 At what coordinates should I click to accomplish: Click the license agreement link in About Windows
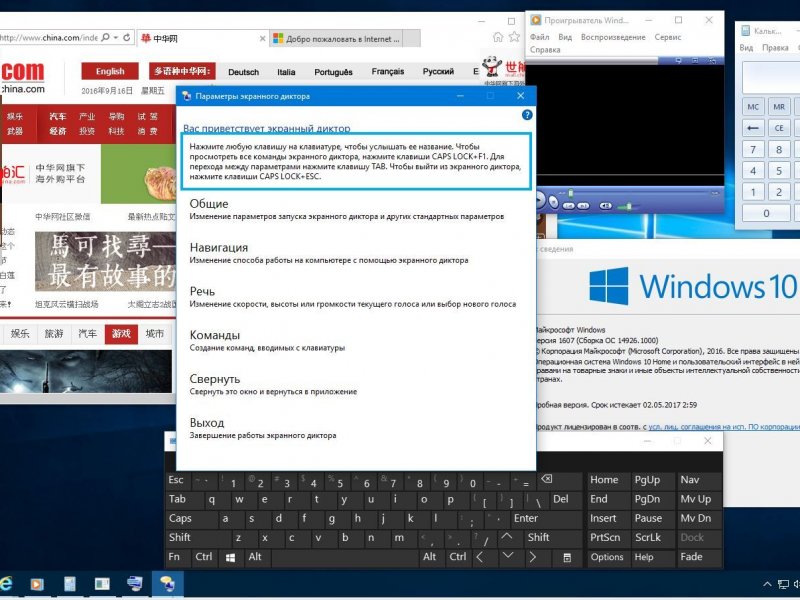[724, 427]
